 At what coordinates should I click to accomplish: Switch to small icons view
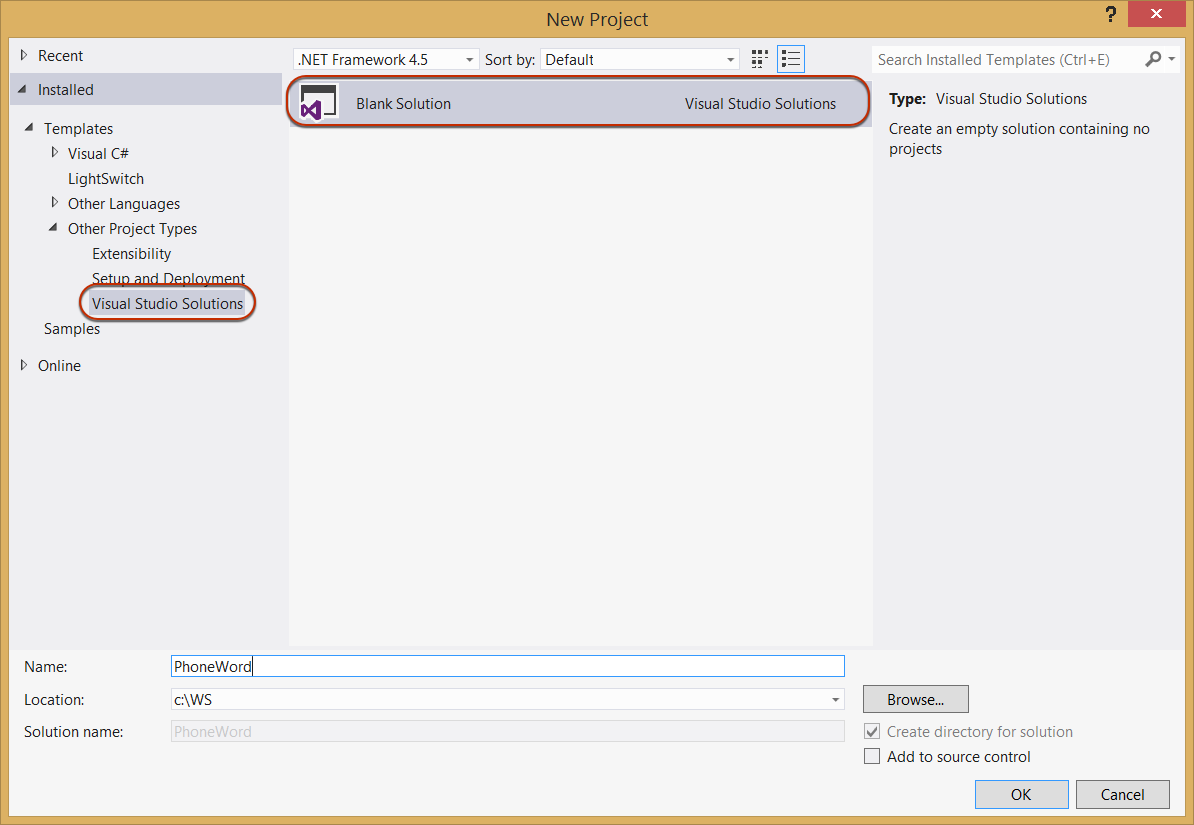tap(760, 59)
